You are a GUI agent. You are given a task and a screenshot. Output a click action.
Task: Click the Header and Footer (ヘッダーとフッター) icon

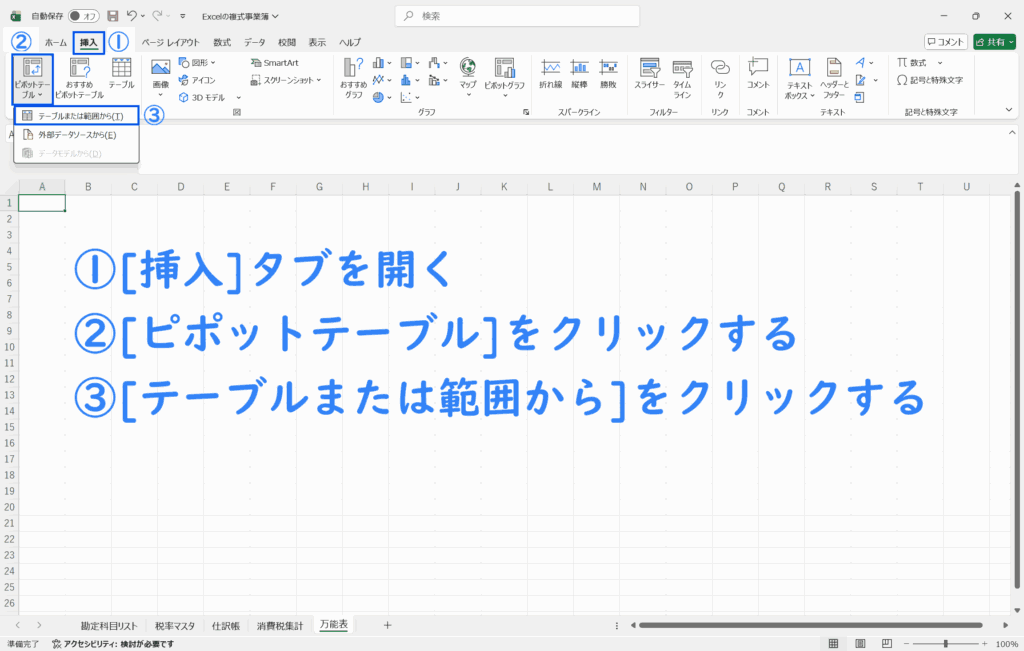click(x=835, y=75)
